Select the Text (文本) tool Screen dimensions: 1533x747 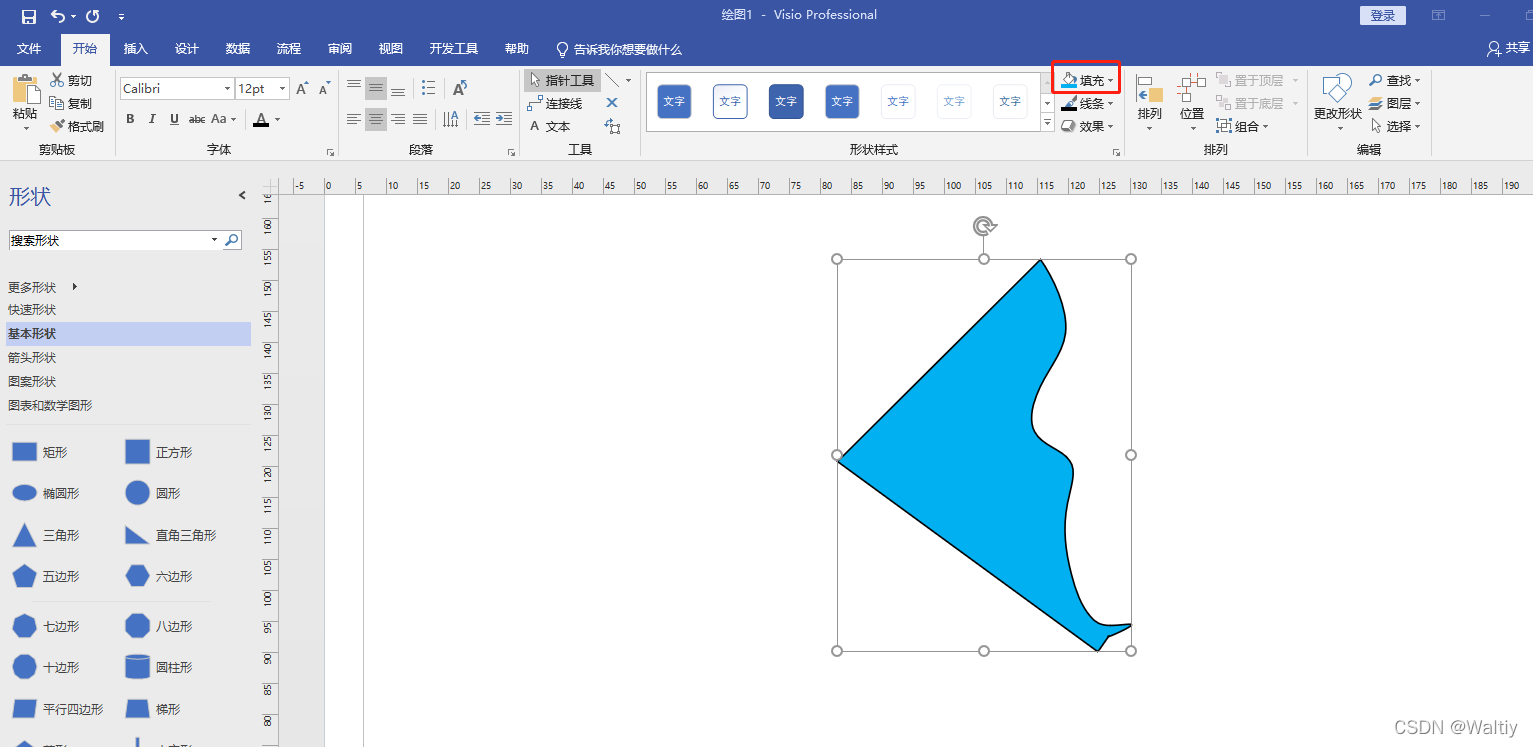click(x=550, y=126)
